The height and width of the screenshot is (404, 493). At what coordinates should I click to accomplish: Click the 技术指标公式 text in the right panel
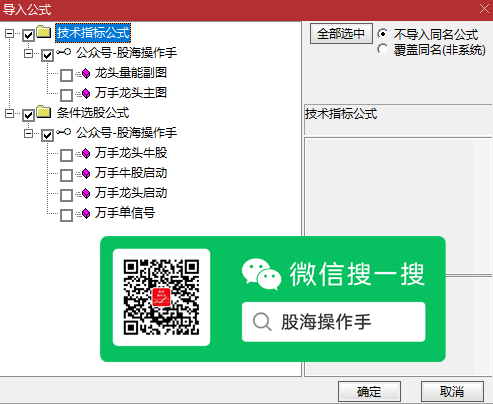(341, 114)
